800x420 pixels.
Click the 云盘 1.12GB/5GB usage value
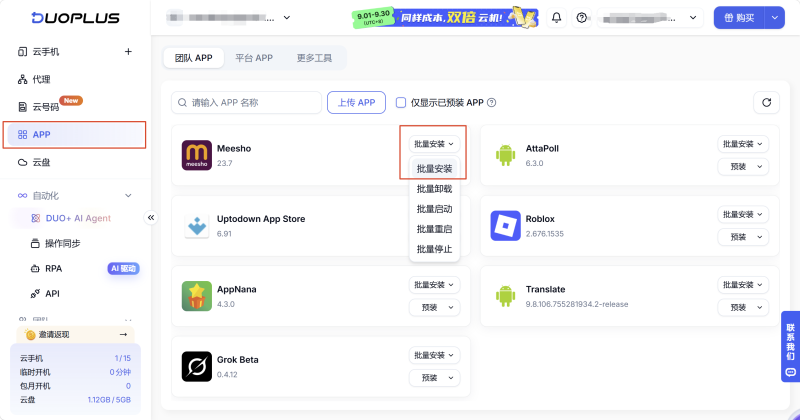109,400
